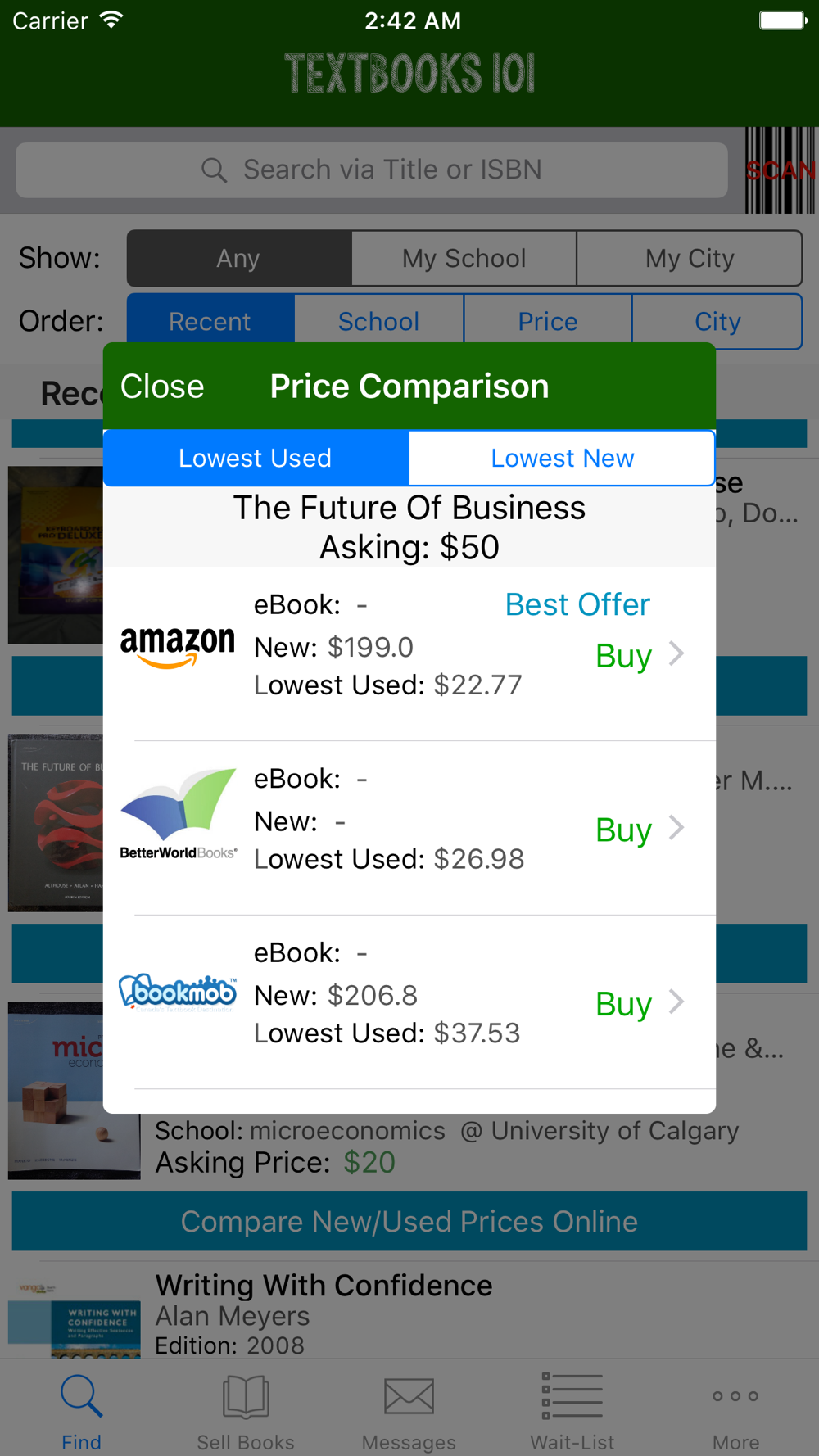Filter results by My School

click(x=464, y=259)
